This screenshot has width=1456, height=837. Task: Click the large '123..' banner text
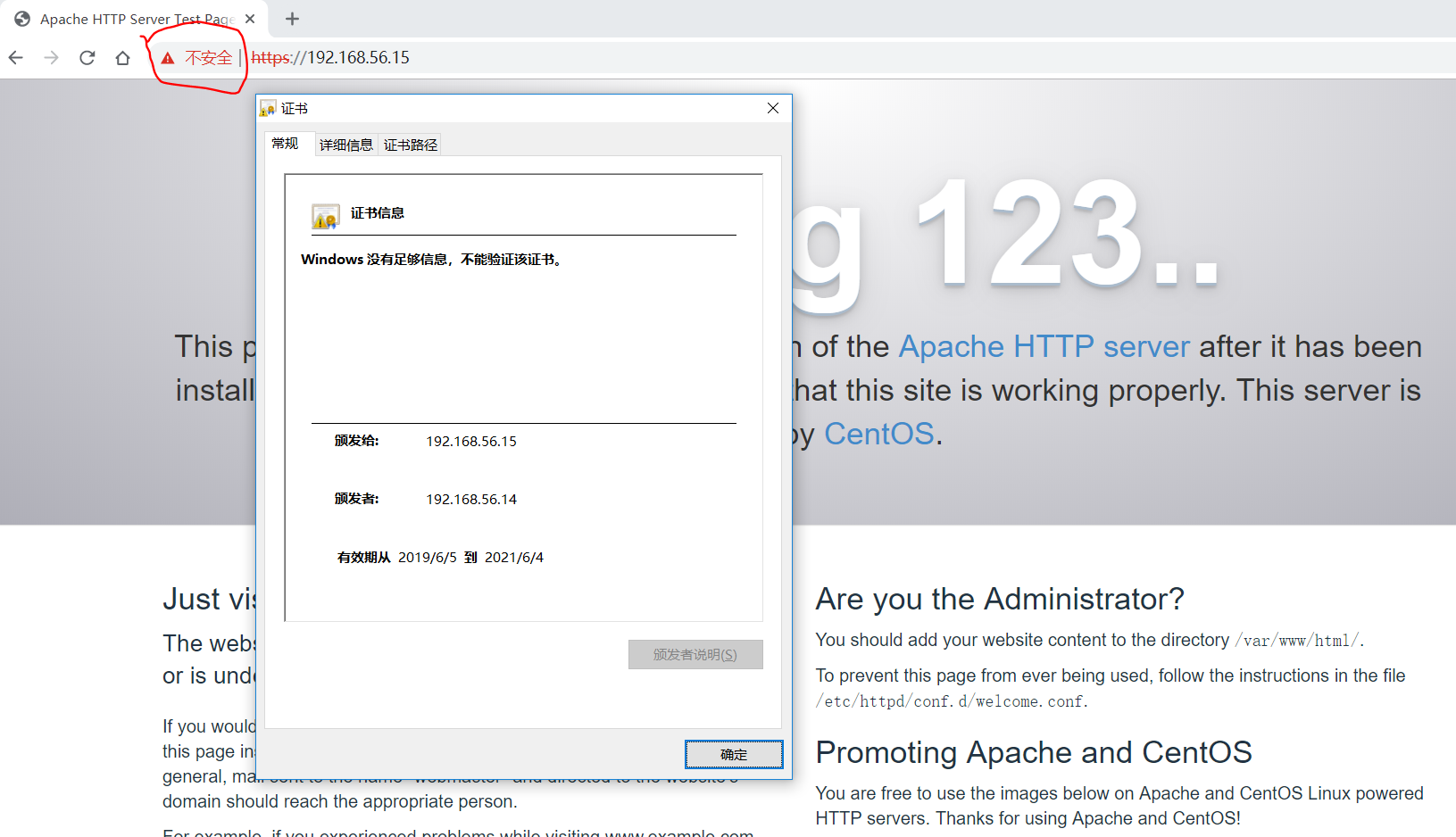coord(1068,235)
